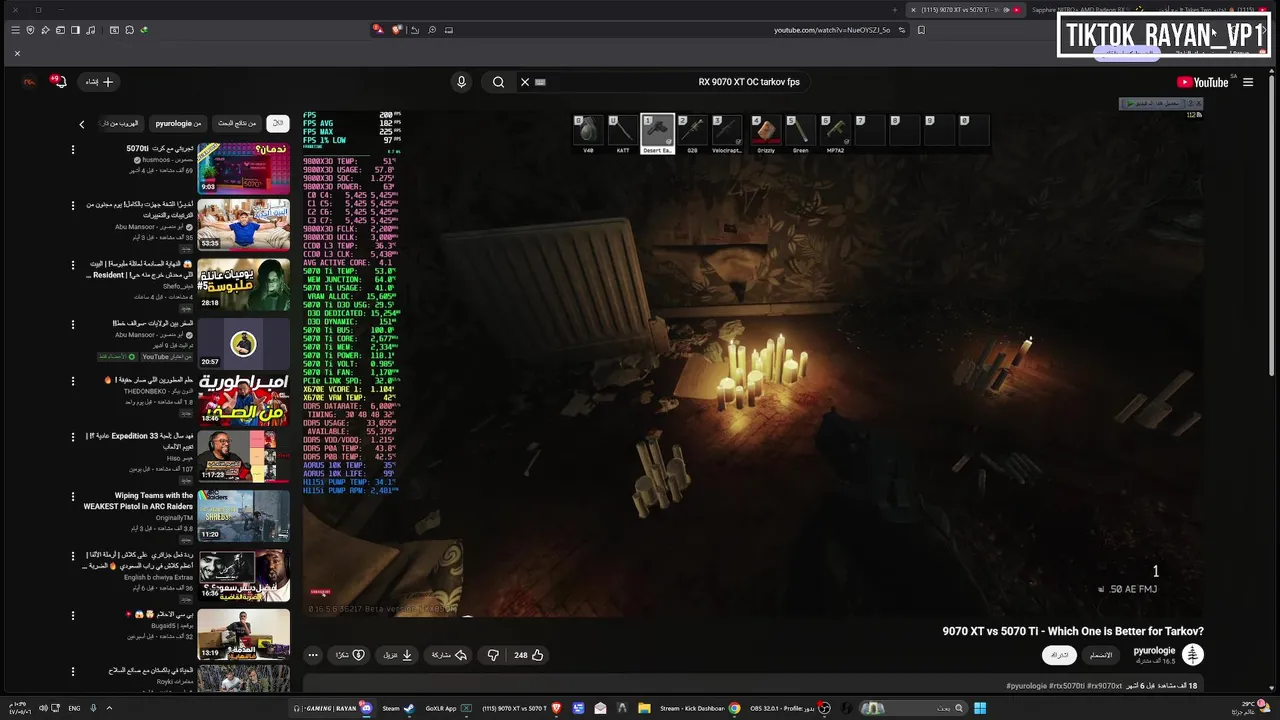Open GoXLR App from the taskbar
The image size is (1280, 720).
click(x=449, y=708)
